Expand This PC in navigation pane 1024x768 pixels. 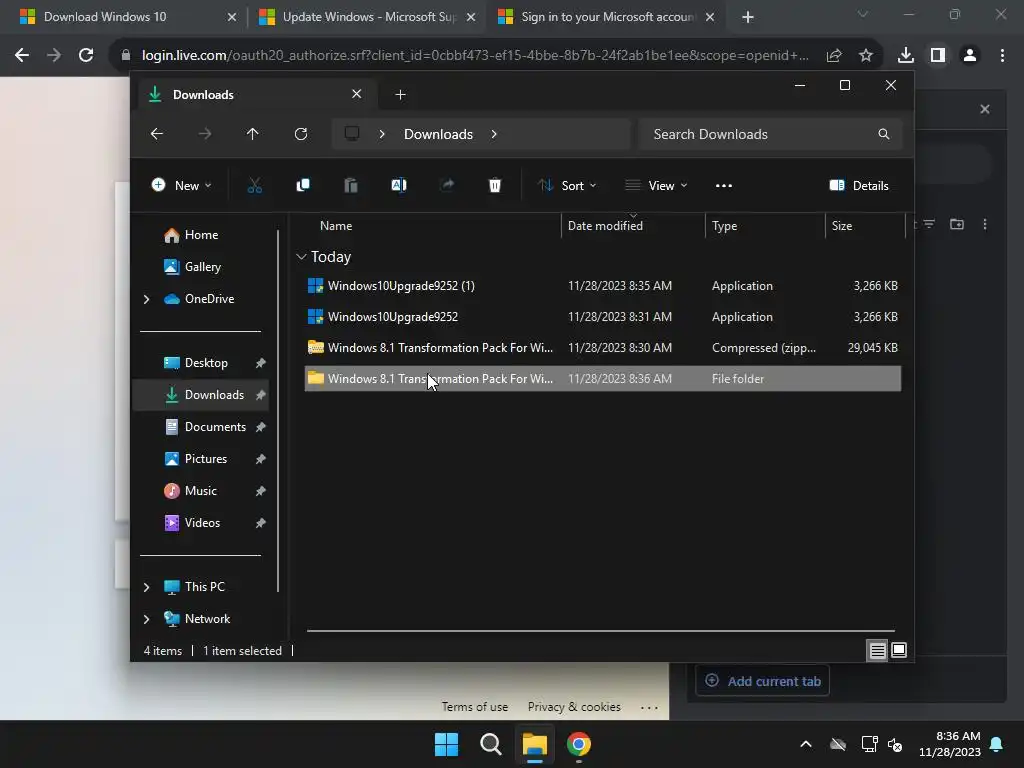pos(146,587)
